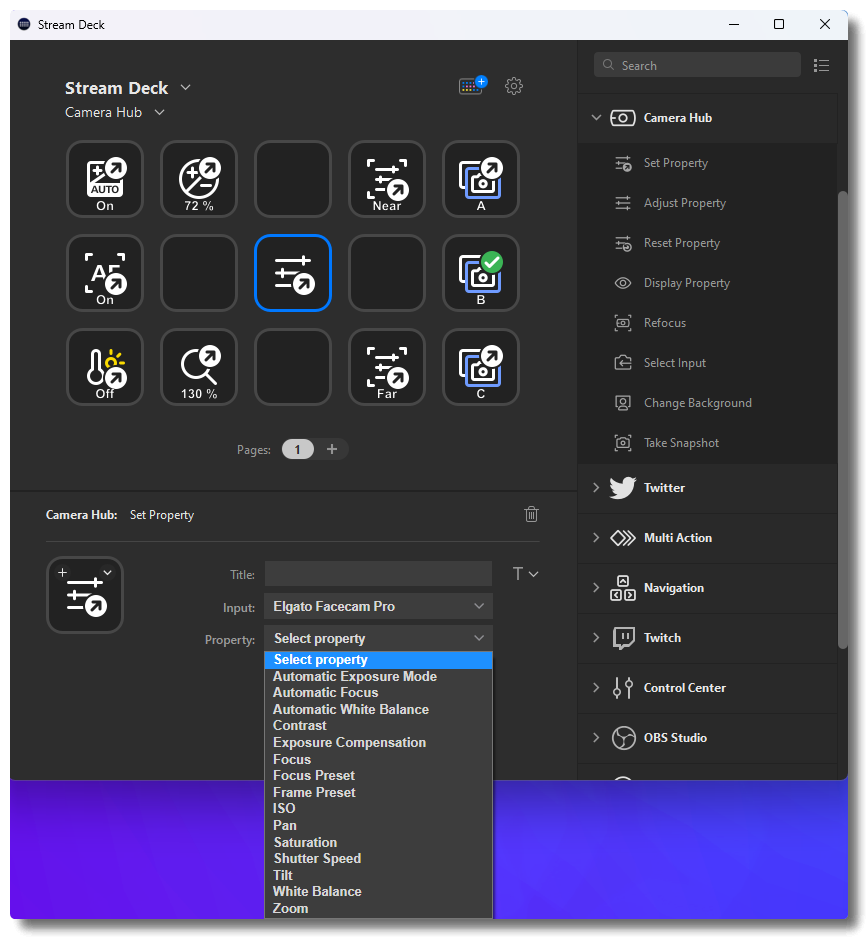This screenshot has height=939, width=868.
Task: Click the Title text field
Action: [x=378, y=574]
